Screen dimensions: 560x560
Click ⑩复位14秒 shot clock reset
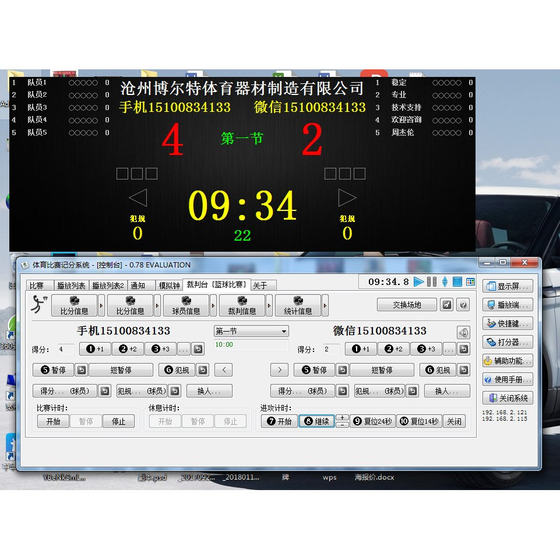coord(419,421)
